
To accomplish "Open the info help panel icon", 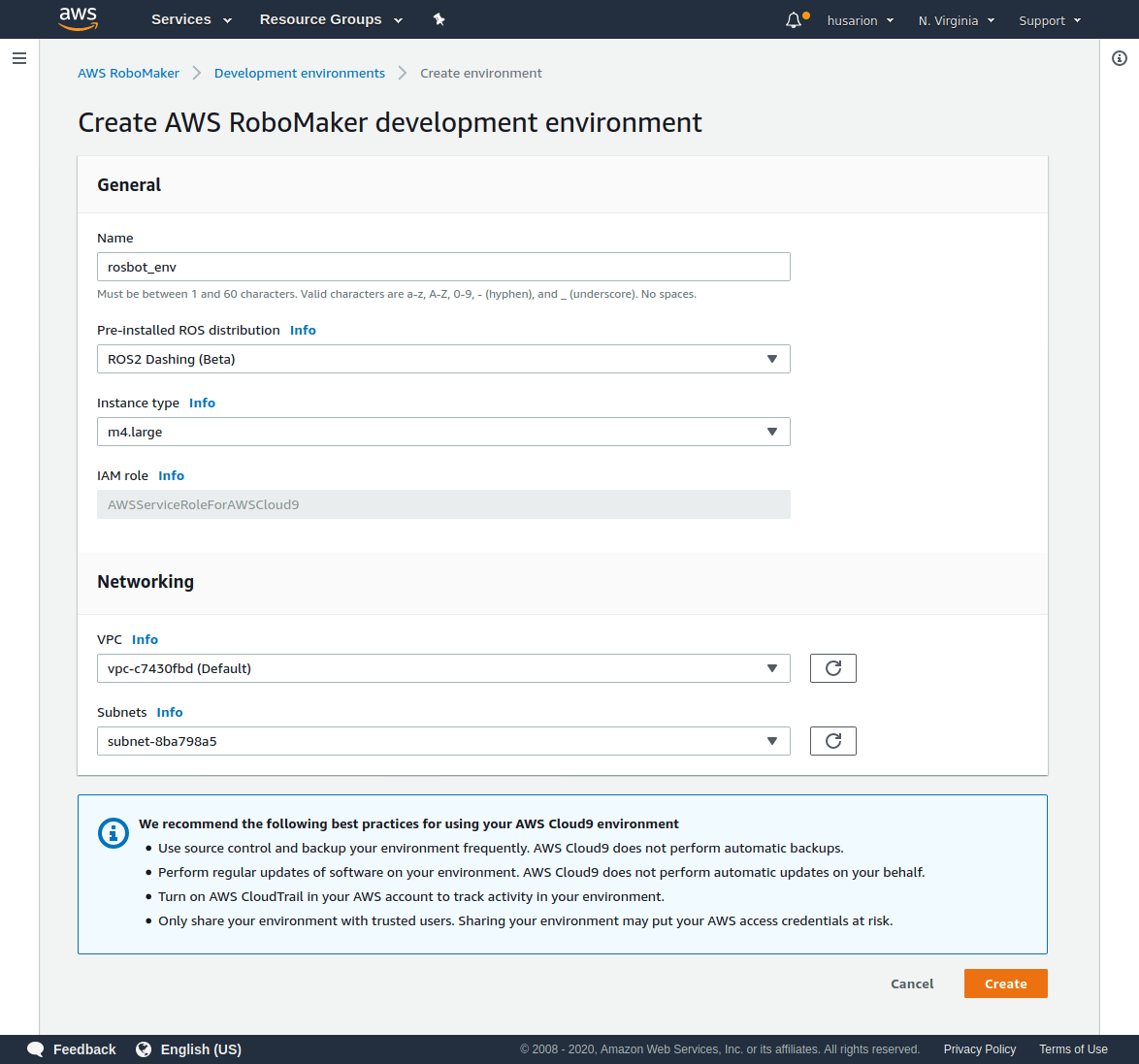I will pyautogui.click(x=1120, y=58).
